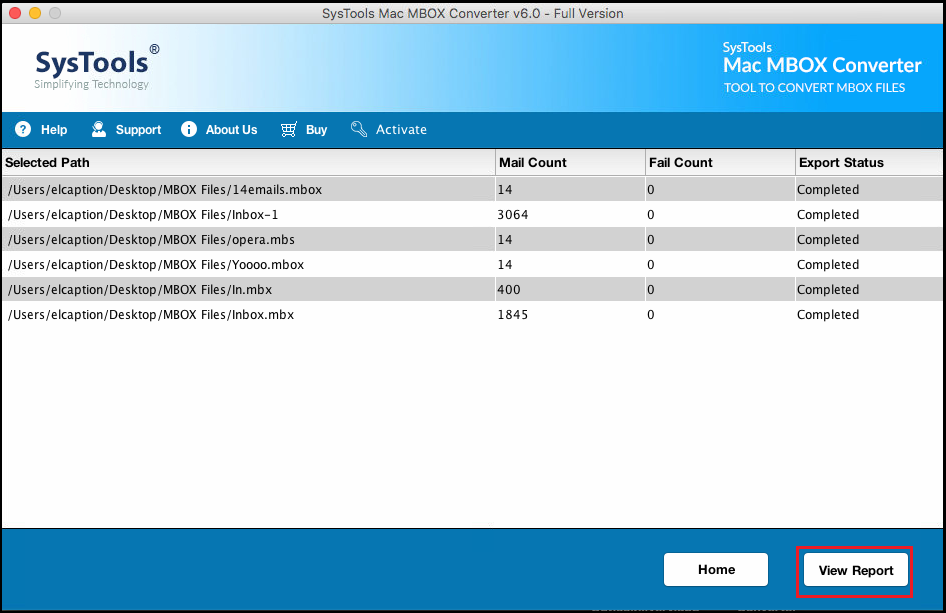Click Completed status for Inbox.mbx

[x=828, y=315]
